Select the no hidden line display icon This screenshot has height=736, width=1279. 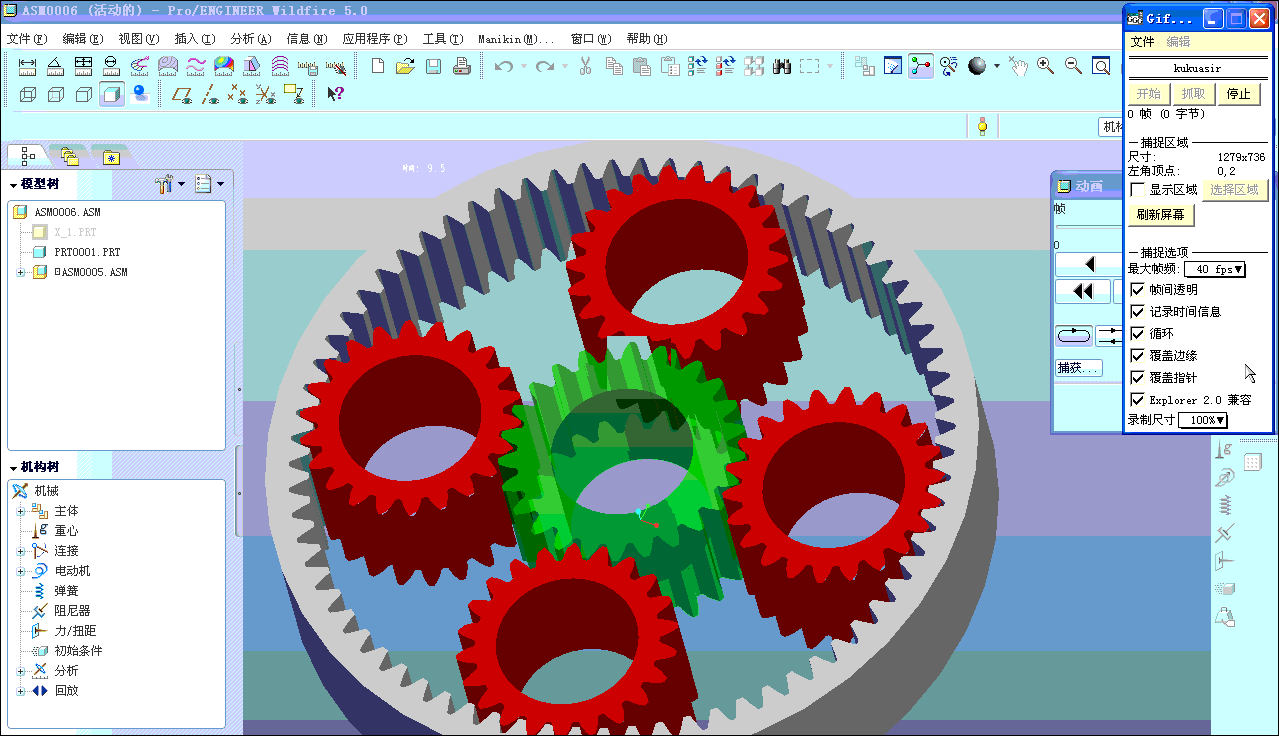point(84,94)
